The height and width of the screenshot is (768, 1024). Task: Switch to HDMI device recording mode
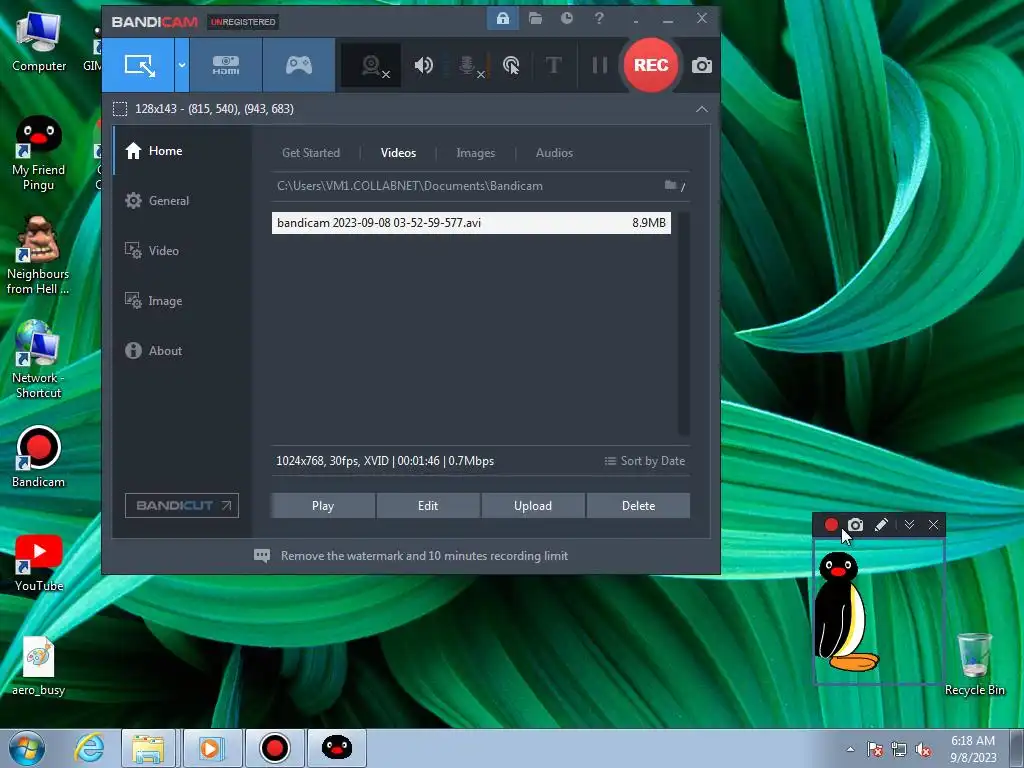click(226, 65)
